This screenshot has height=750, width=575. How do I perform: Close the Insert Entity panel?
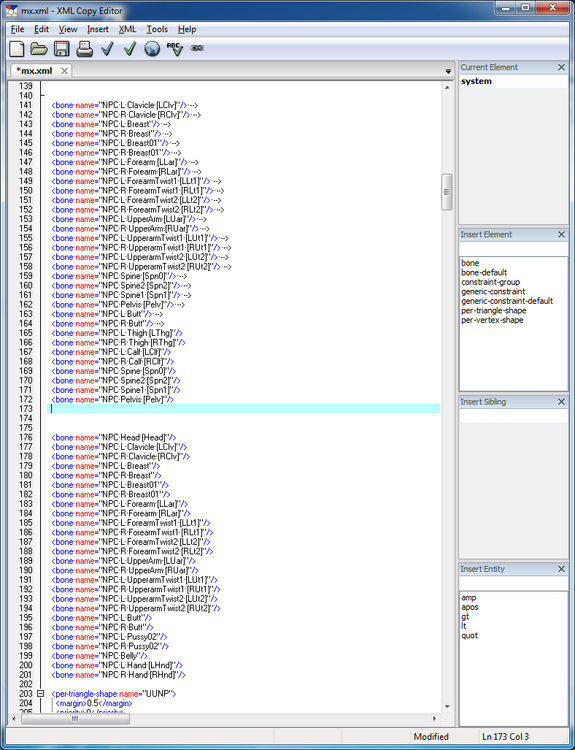point(562,569)
